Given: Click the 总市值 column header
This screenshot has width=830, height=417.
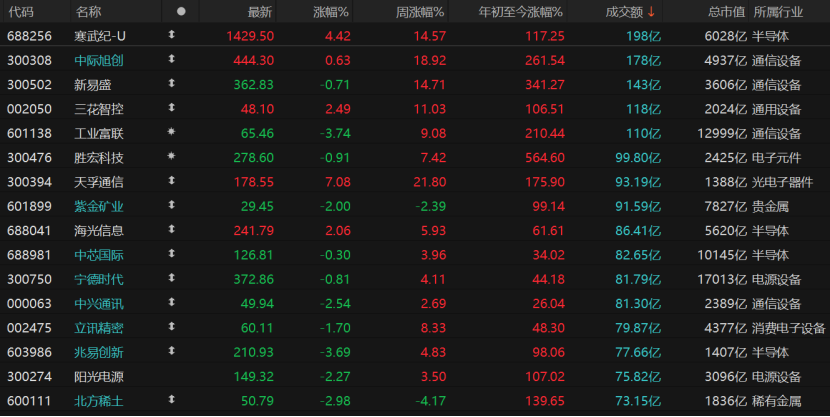Looking at the screenshot, I should click(x=726, y=12).
